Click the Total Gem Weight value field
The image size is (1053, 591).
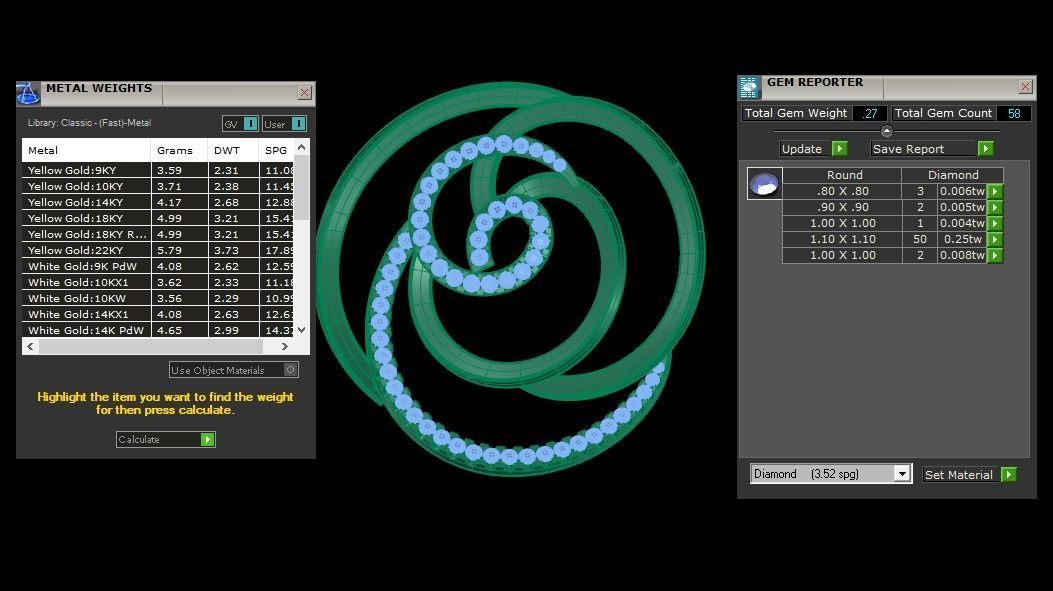coord(870,113)
